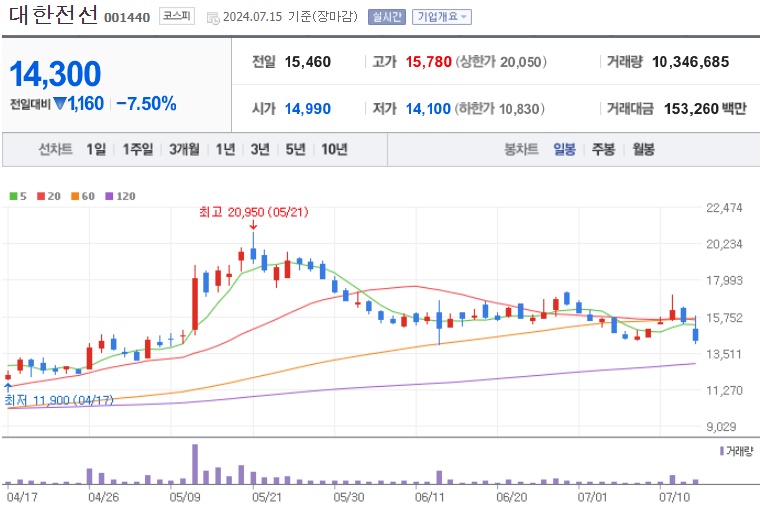Click the stock code 001440
Image resolution: width=760 pixels, height=510 pixels.
pos(127,17)
